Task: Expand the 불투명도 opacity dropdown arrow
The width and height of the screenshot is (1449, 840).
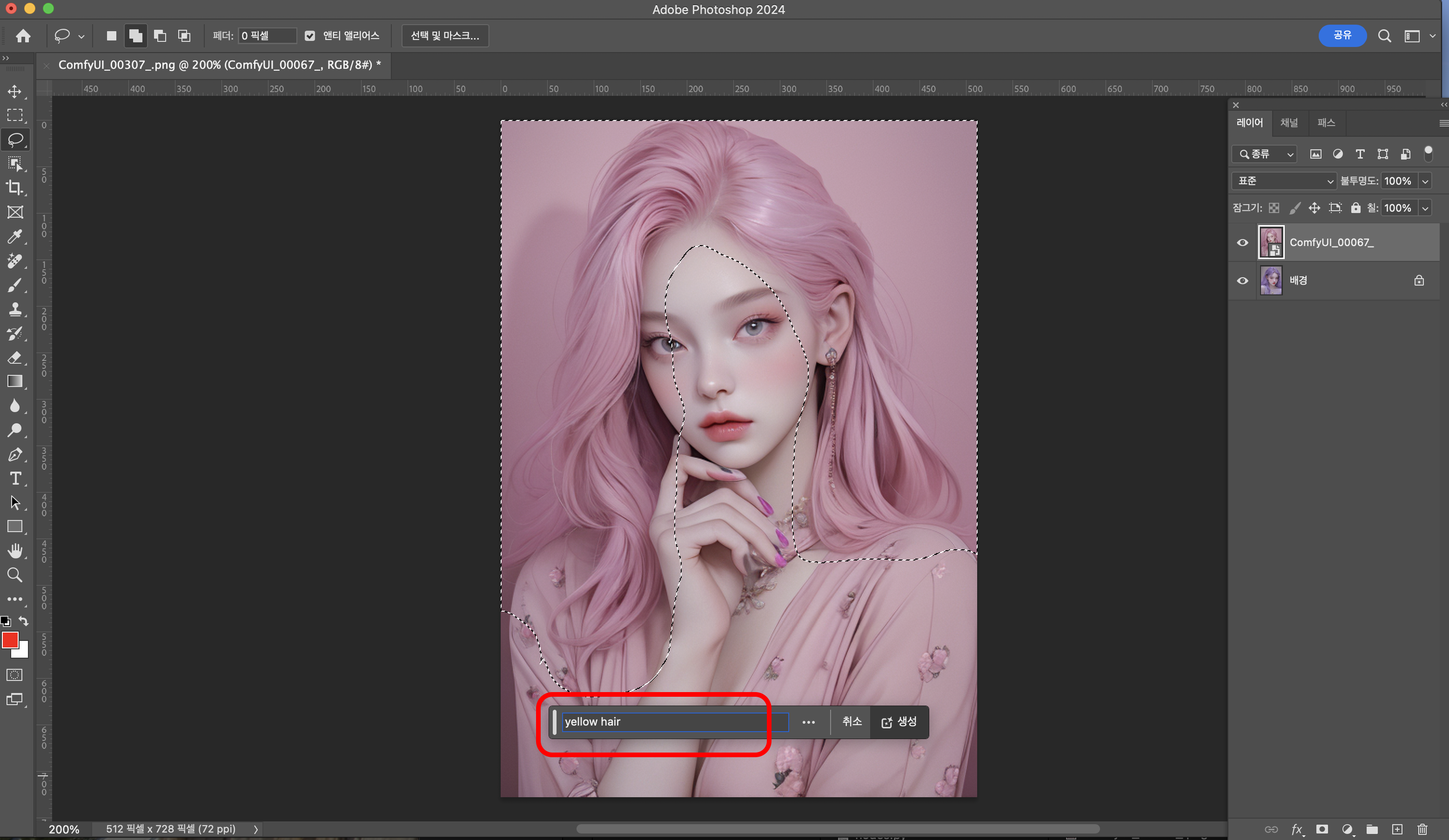Action: [1425, 181]
